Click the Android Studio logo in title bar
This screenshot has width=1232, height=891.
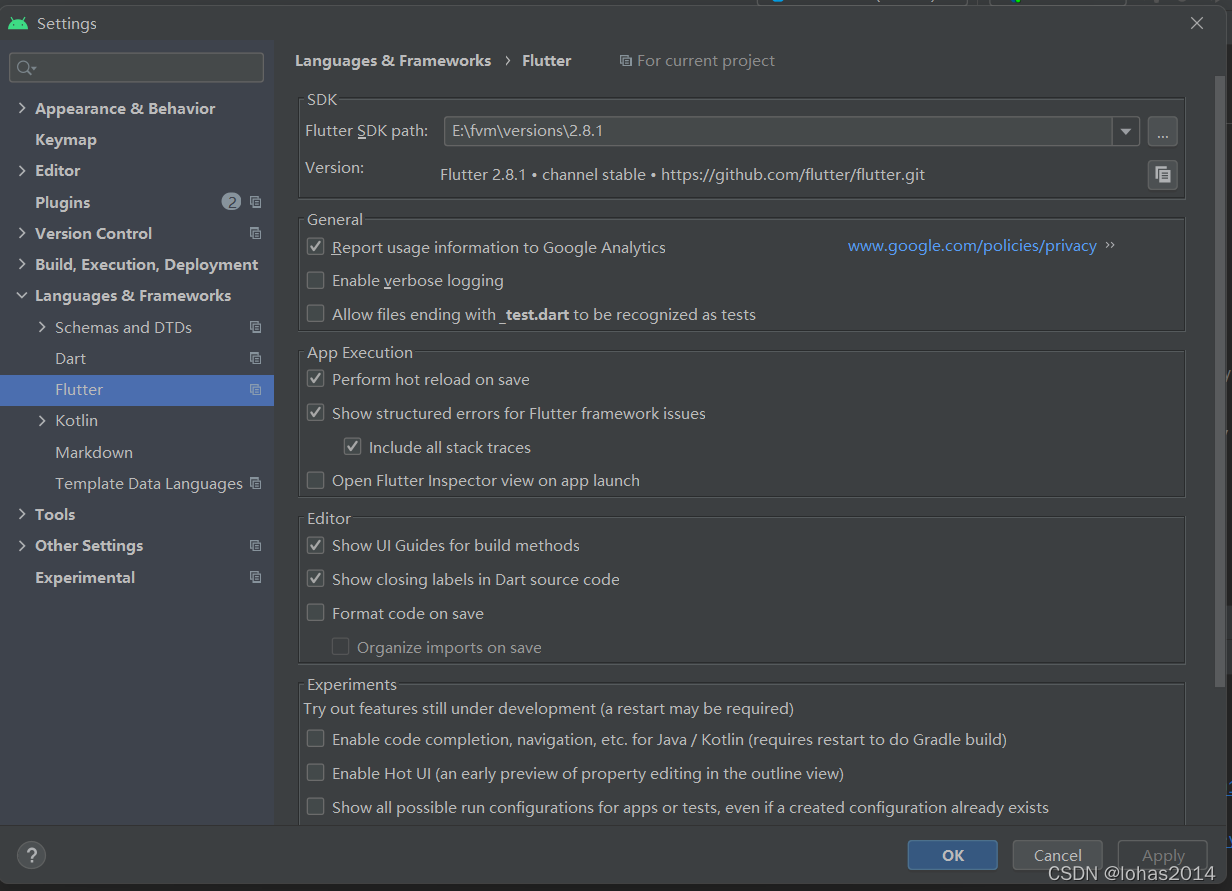pyautogui.click(x=18, y=23)
